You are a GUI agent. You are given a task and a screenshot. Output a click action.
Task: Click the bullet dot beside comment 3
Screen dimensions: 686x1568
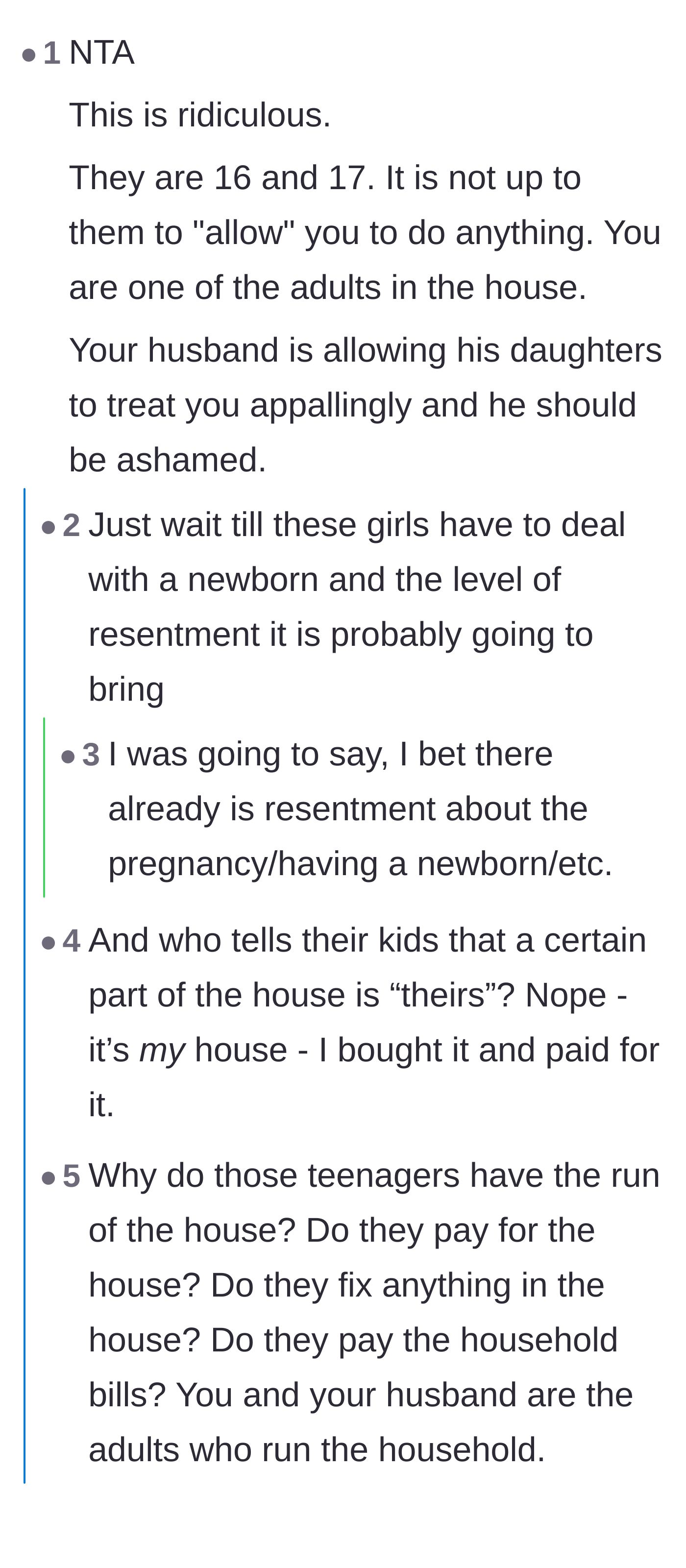point(68,757)
